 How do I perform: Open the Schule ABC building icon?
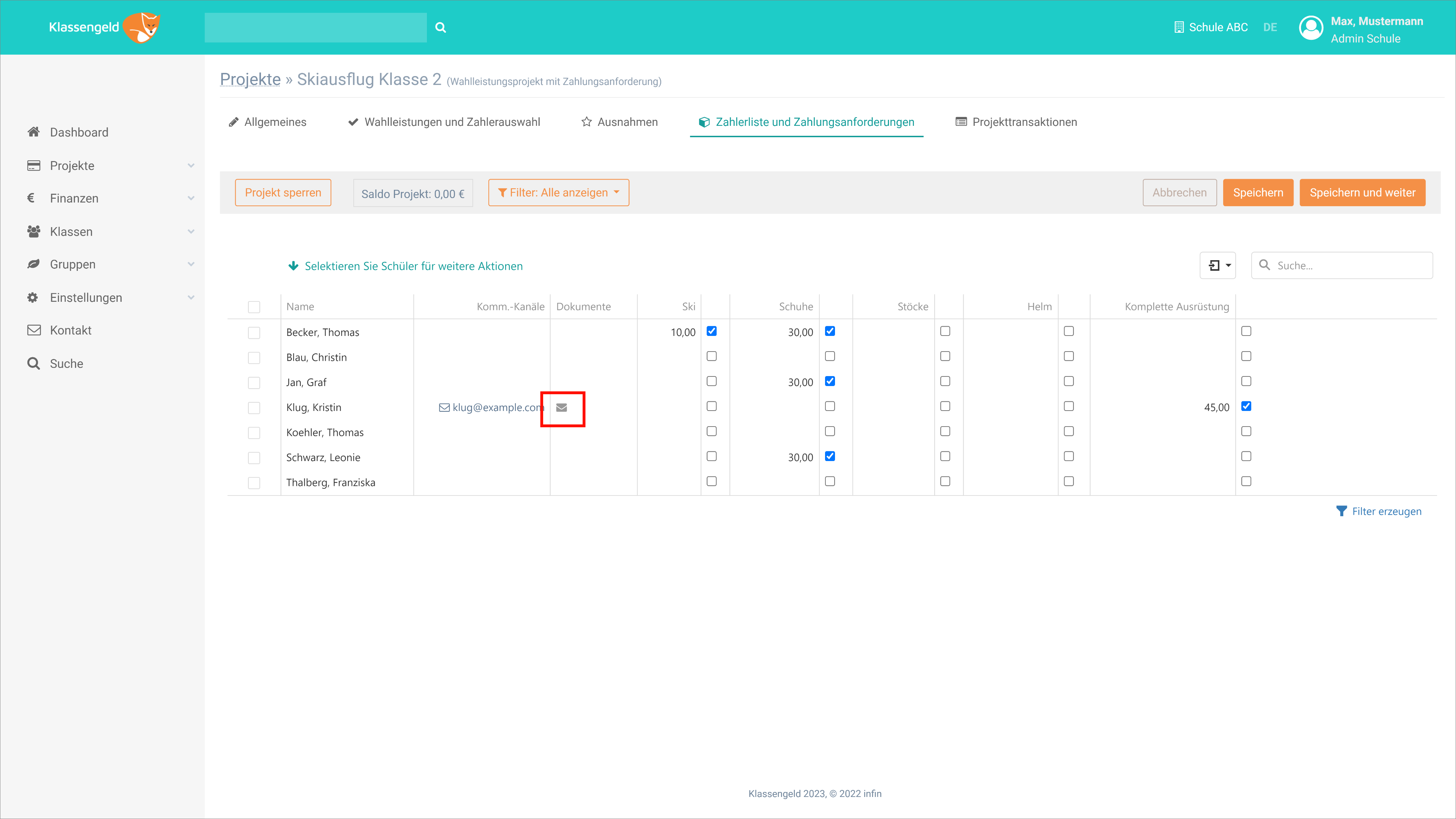coord(1179,27)
